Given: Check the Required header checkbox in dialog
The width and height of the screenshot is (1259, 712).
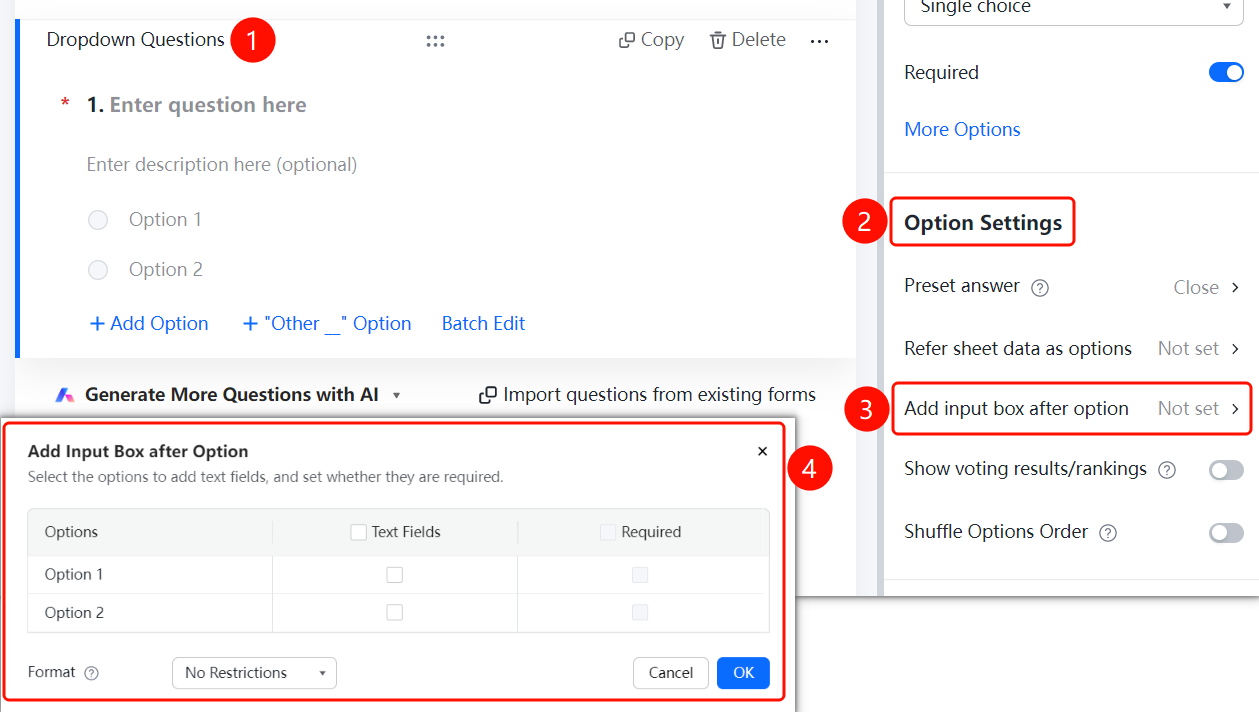Looking at the screenshot, I should tap(608, 533).
